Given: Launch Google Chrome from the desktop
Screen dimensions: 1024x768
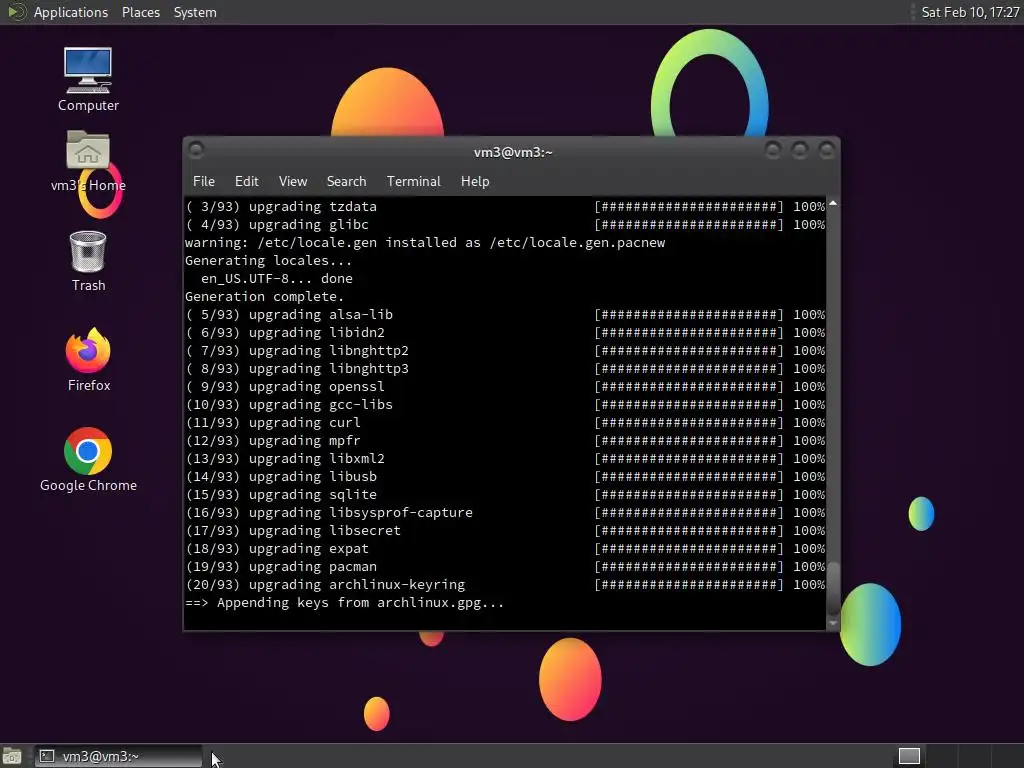Looking at the screenshot, I should coord(88,460).
